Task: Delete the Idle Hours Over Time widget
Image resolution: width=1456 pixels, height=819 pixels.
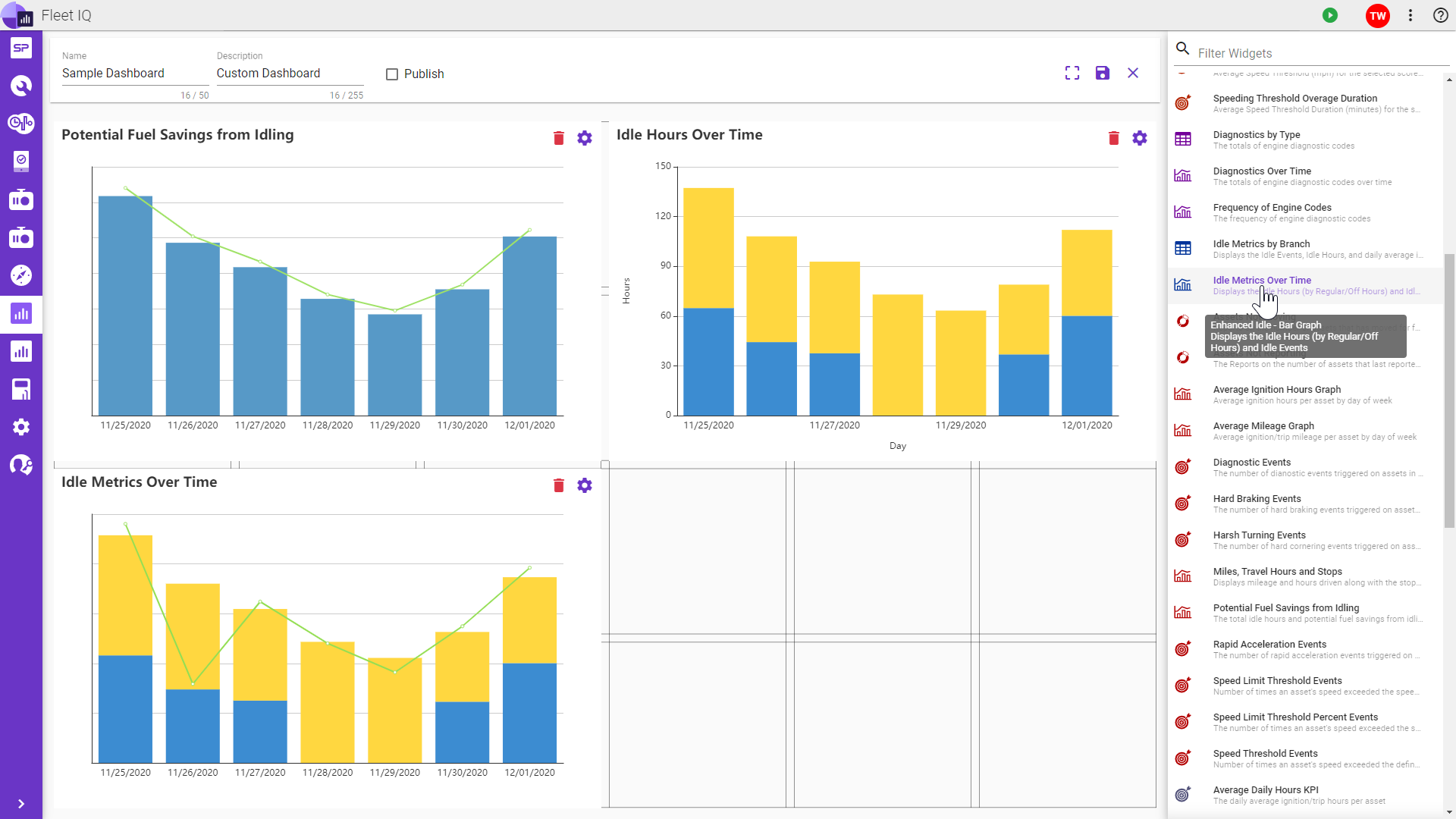Action: pyautogui.click(x=1113, y=138)
